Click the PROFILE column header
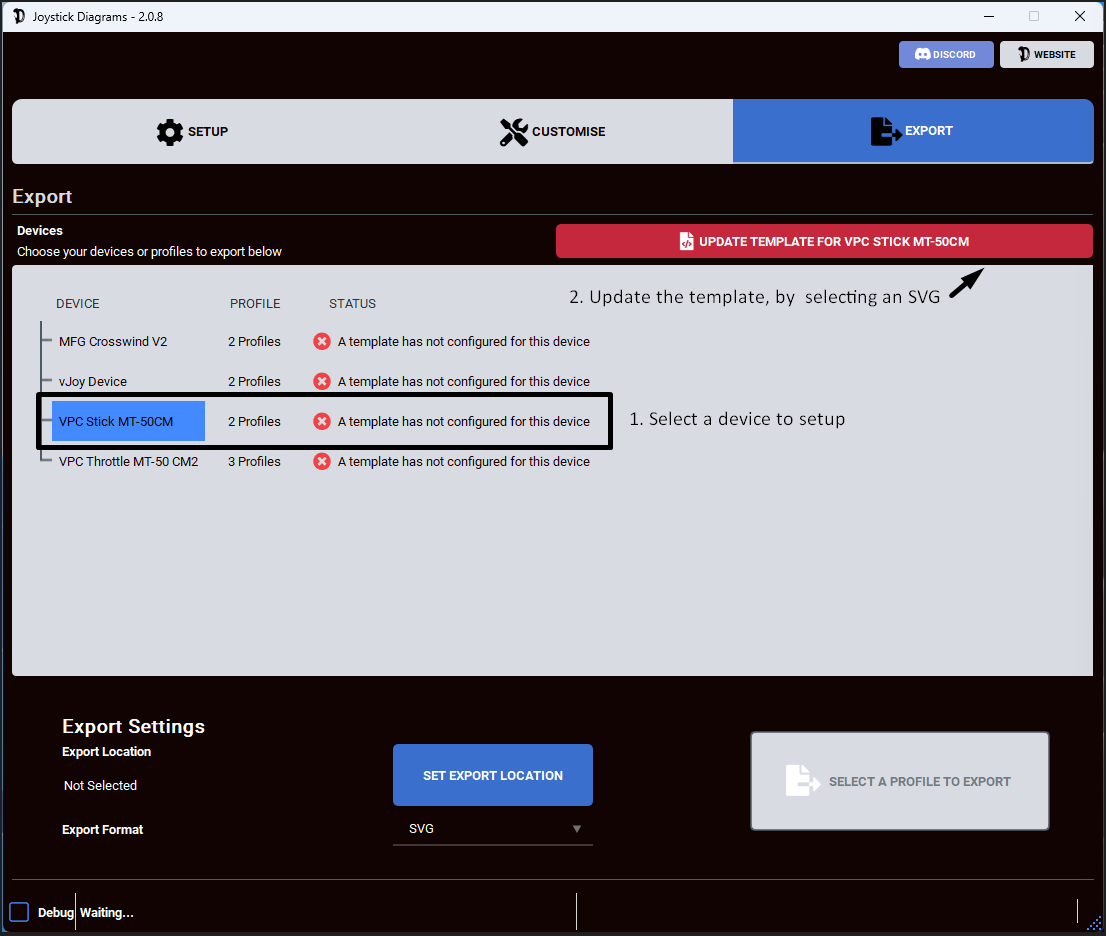The height and width of the screenshot is (936, 1106). pyautogui.click(x=255, y=303)
